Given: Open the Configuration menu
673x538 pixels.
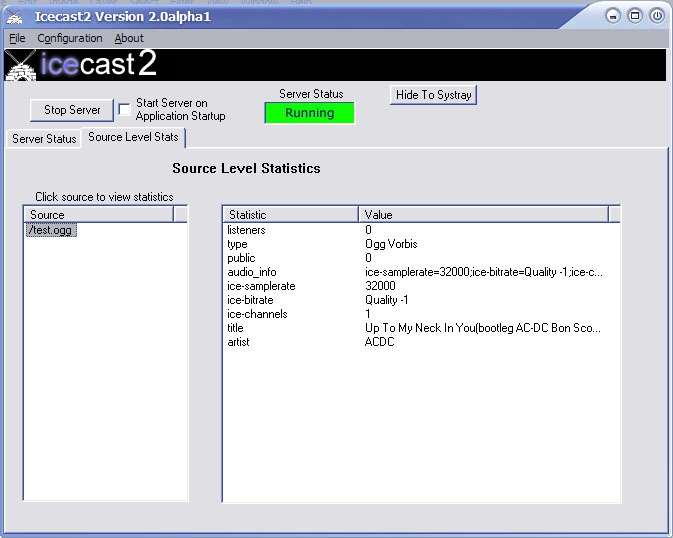Looking at the screenshot, I should pos(70,38).
